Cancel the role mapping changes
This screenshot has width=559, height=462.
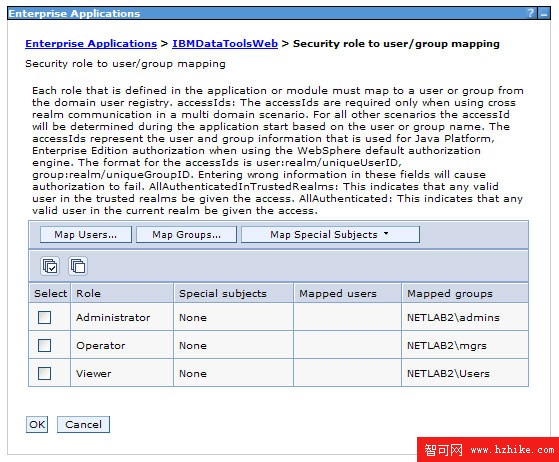tap(83, 424)
